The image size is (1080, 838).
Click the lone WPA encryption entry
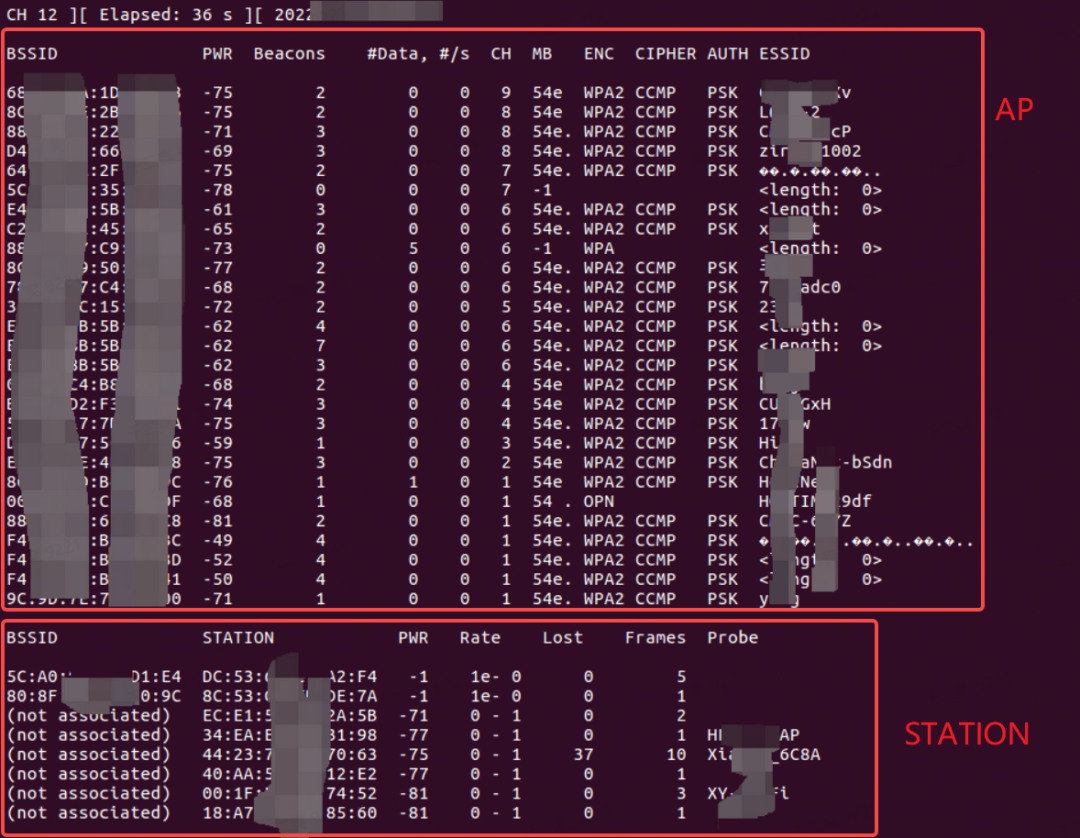click(599, 249)
